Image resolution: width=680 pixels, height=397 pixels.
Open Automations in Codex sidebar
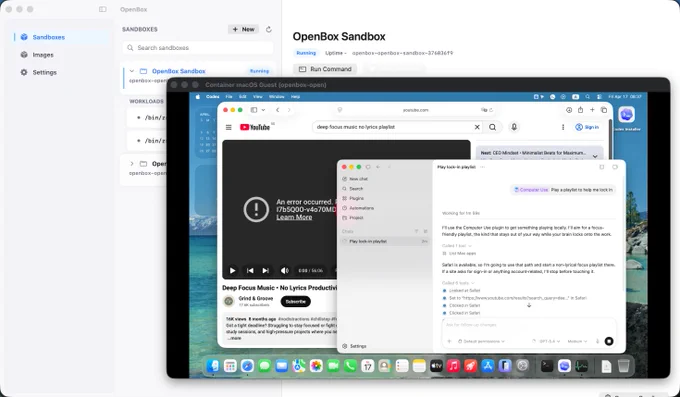tap(361, 208)
